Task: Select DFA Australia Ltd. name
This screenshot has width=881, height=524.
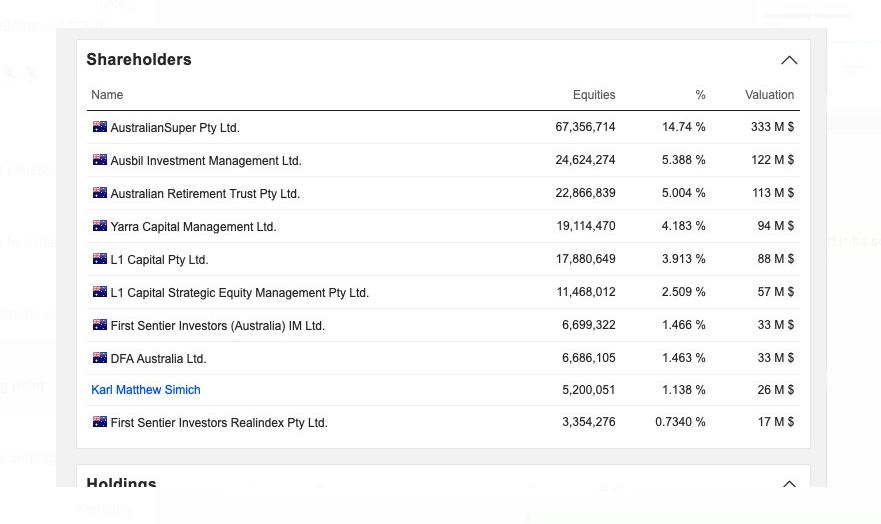Action: tap(158, 359)
